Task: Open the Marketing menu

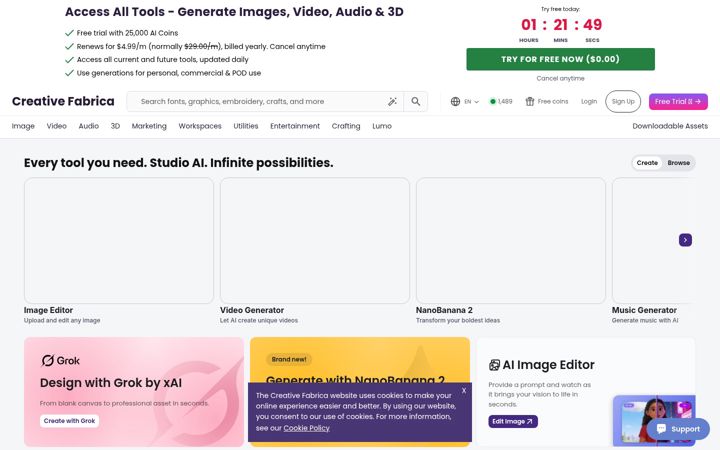Action: 149,126
